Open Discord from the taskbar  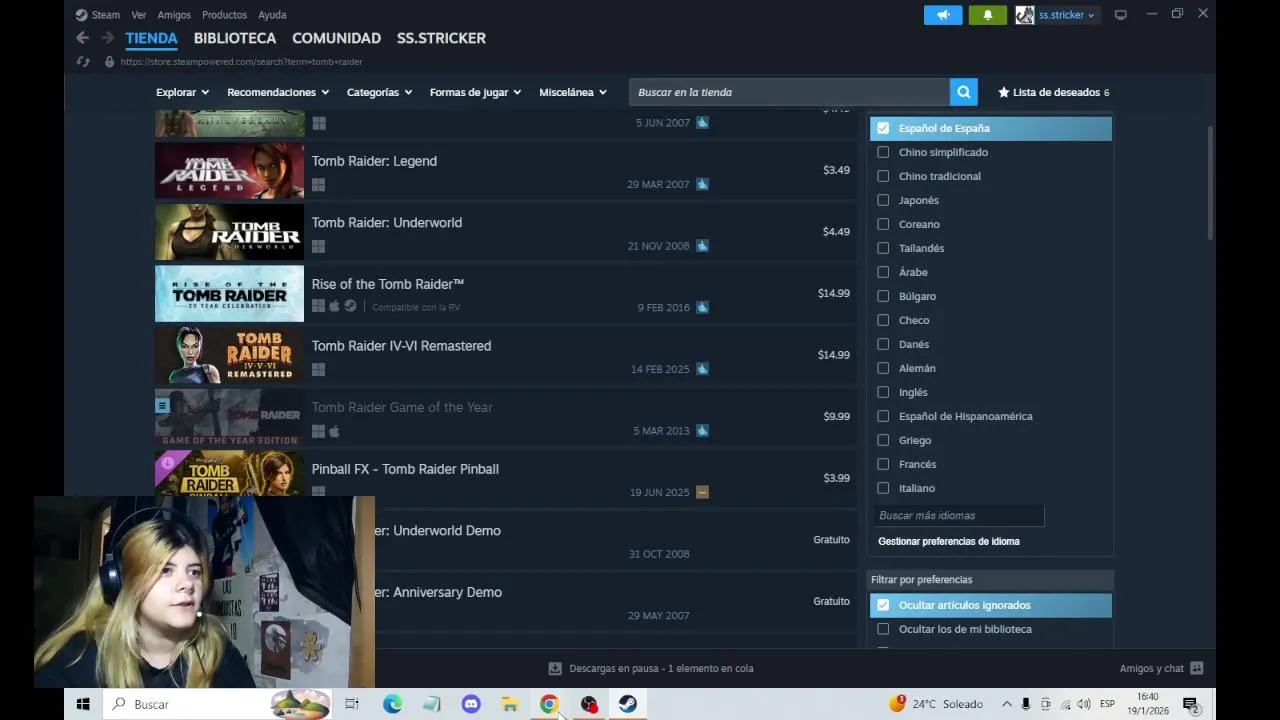point(471,704)
